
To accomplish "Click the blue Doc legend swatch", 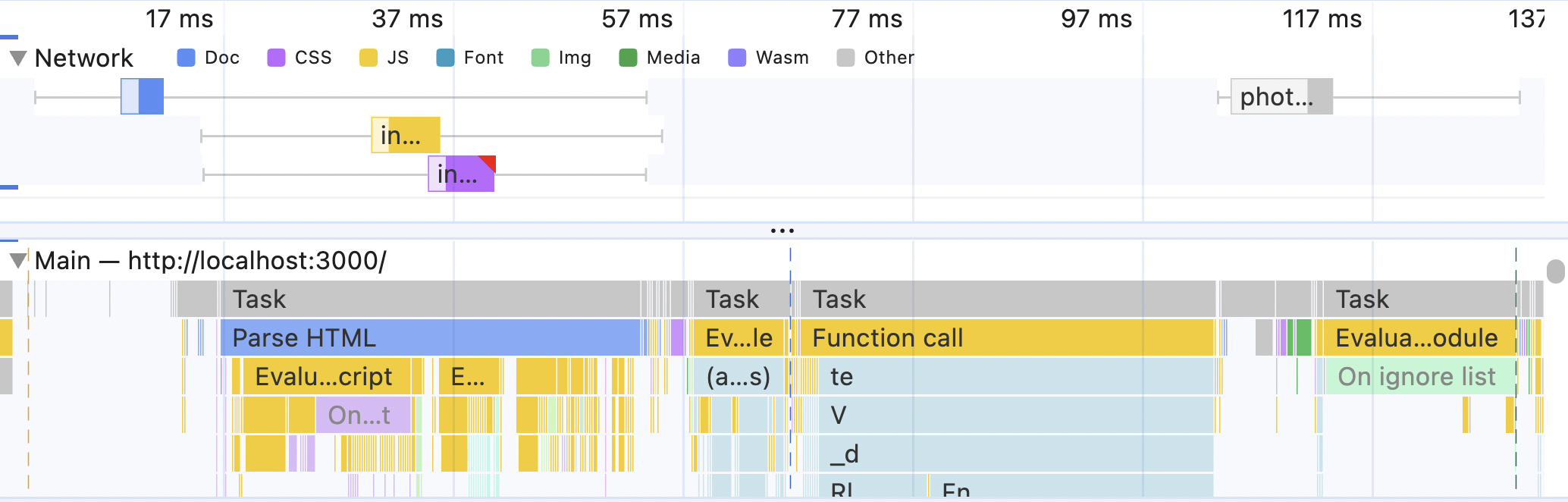I will point(186,58).
